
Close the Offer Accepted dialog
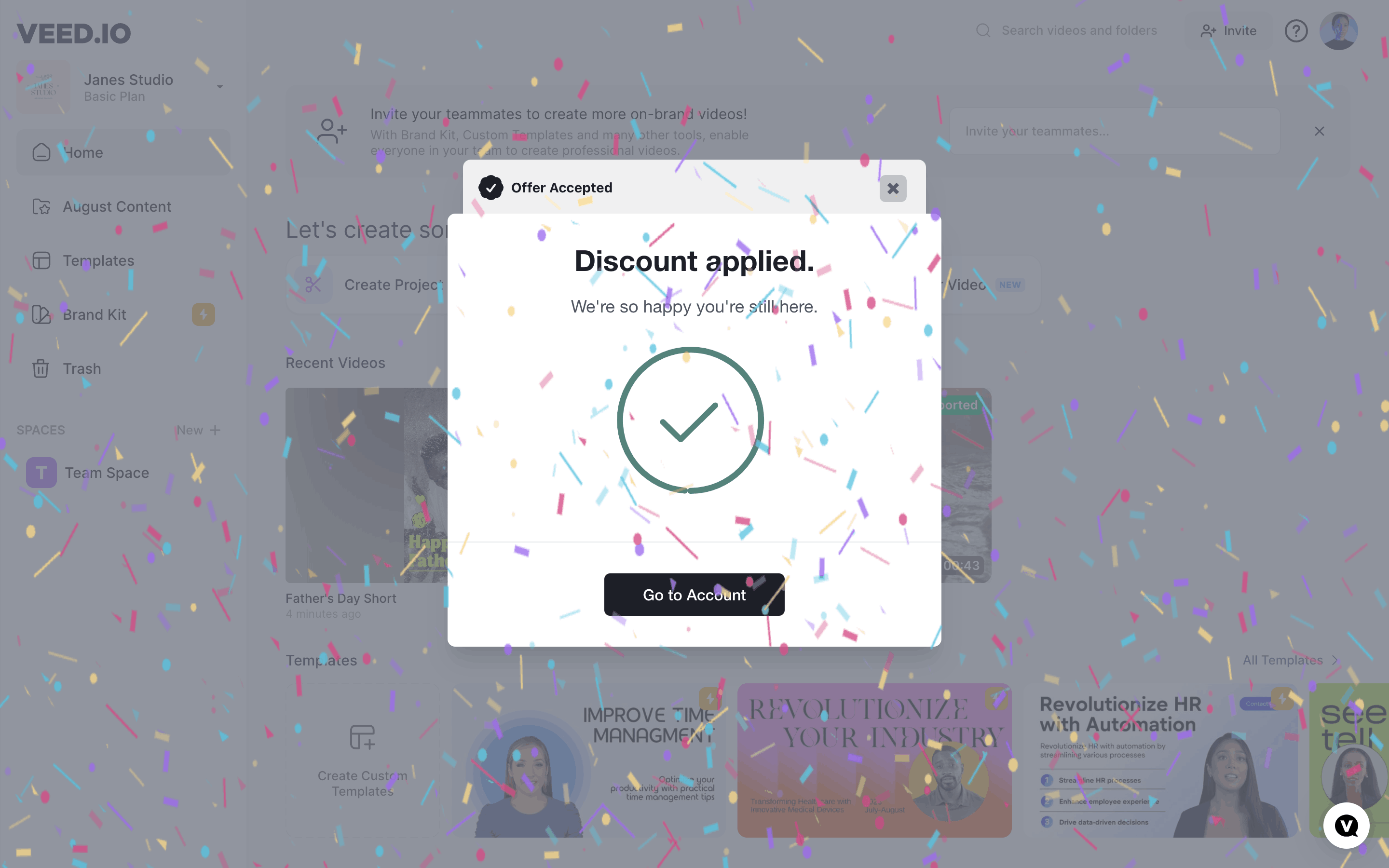tap(893, 188)
